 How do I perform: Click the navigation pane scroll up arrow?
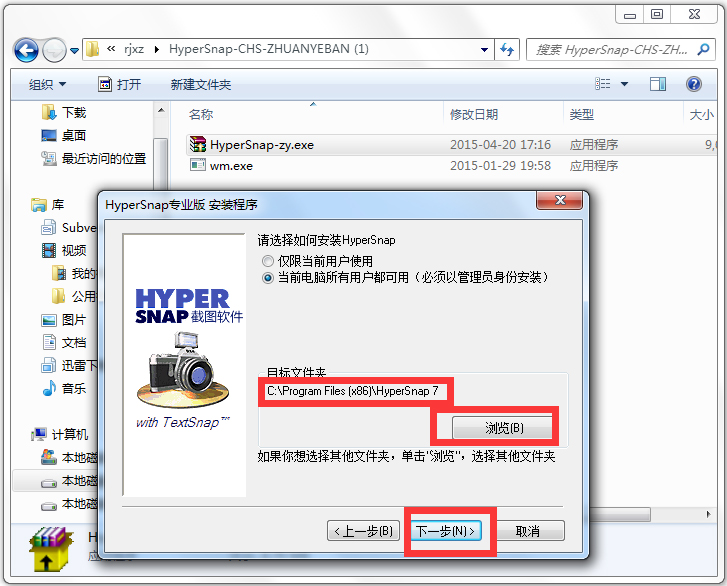point(160,110)
